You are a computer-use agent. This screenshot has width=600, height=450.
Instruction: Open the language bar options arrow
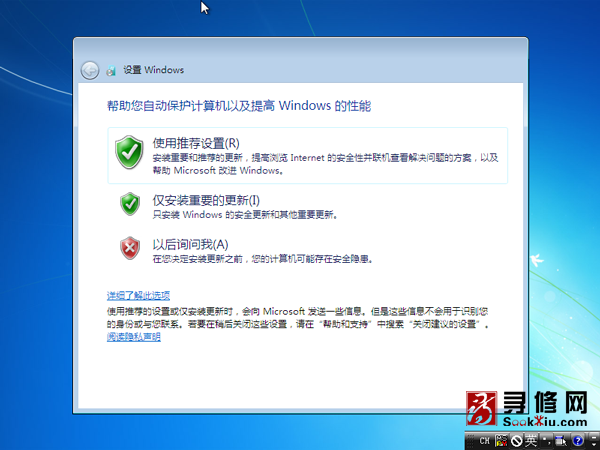click(x=594, y=444)
